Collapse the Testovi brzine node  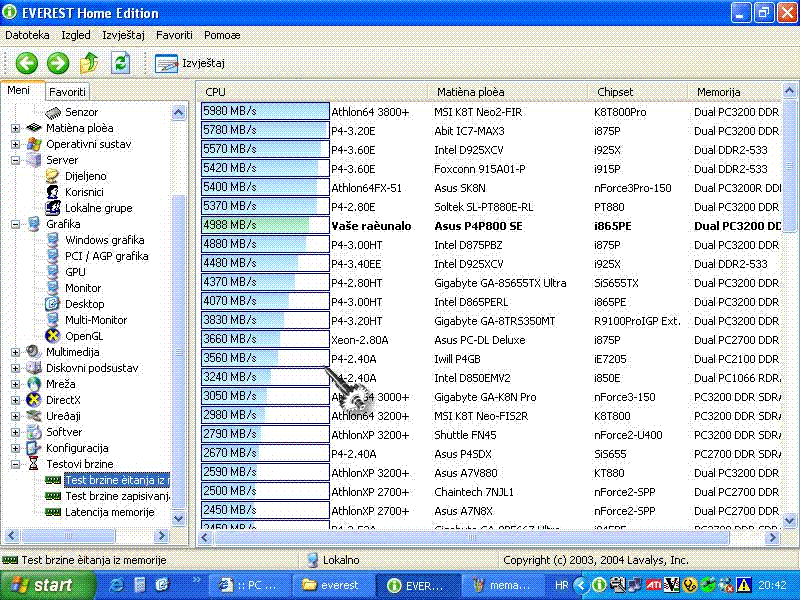(16, 464)
